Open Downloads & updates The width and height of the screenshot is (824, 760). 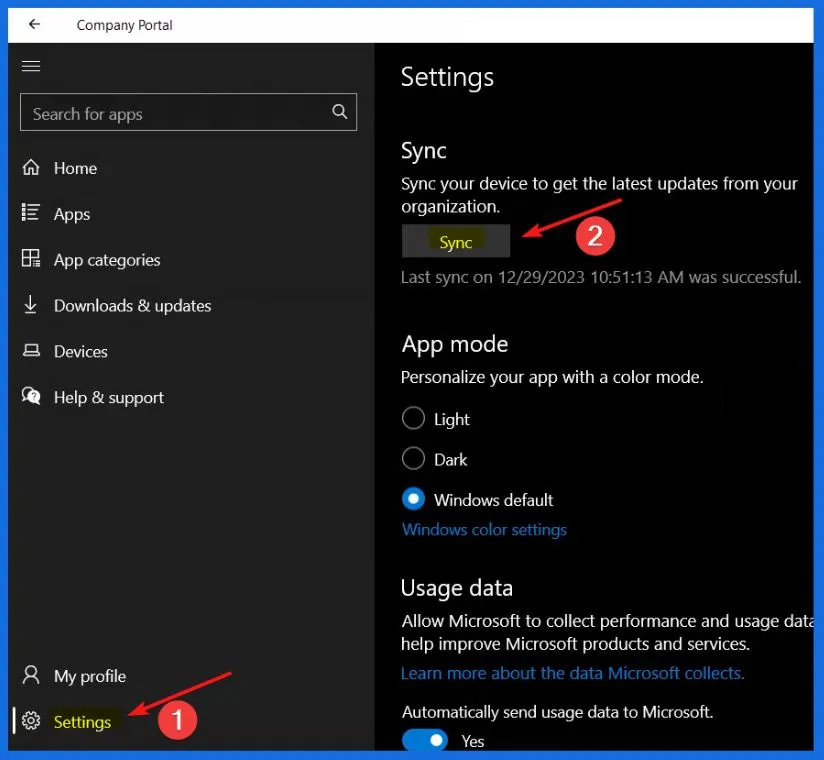click(132, 306)
